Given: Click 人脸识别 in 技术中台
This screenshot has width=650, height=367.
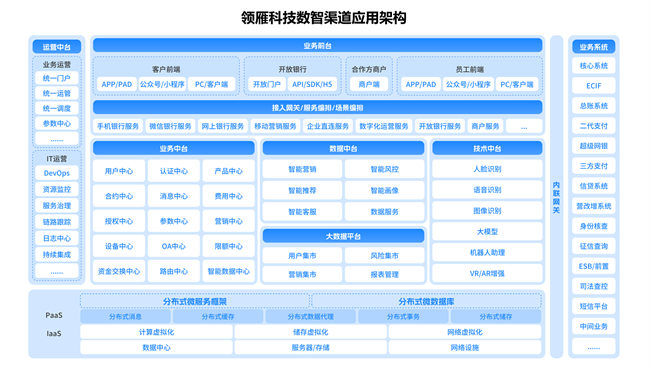Looking at the screenshot, I should [x=488, y=169].
